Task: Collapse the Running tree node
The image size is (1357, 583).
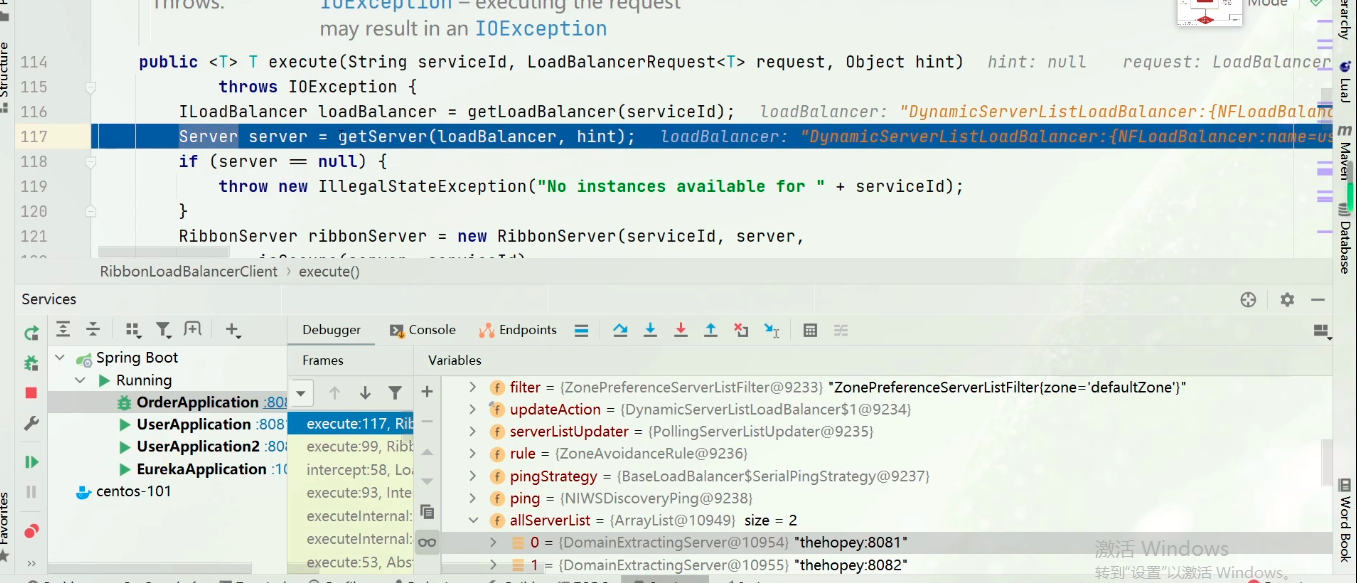Action: click(x=81, y=381)
